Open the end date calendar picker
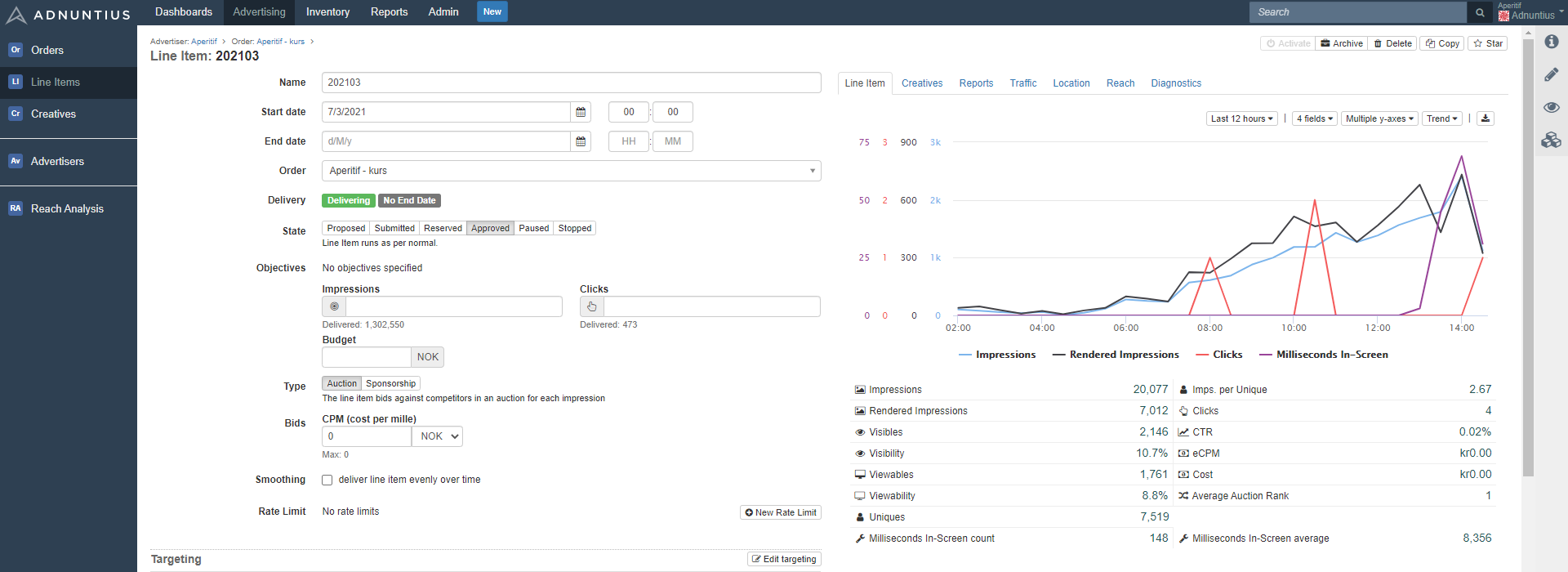This screenshot has width=1568, height=572. (x=581, y=141)
